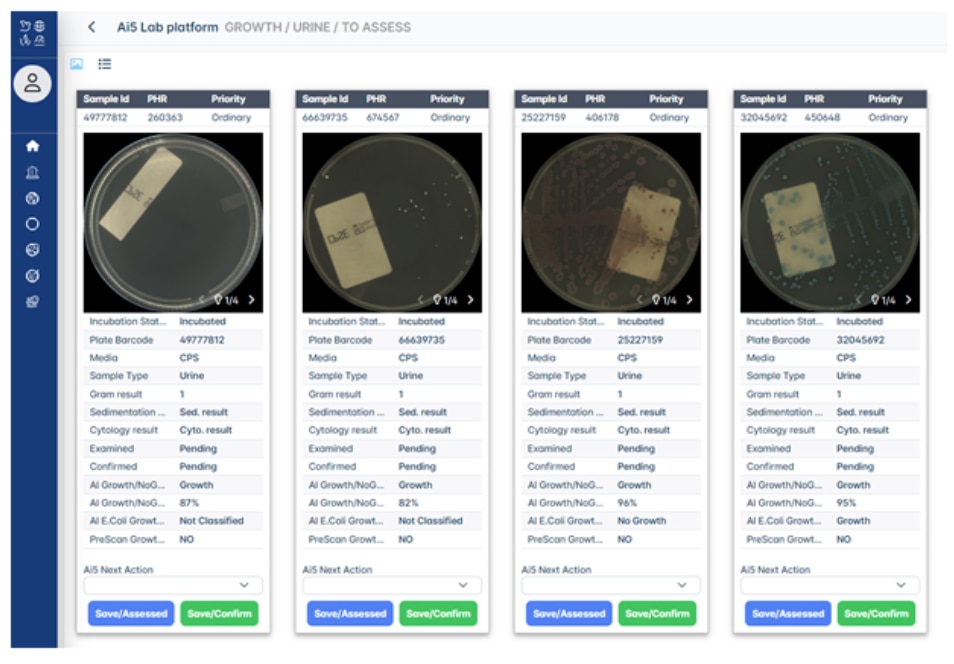
Task: Show previous image for sample 66639735
Action: tap(420, 299)
